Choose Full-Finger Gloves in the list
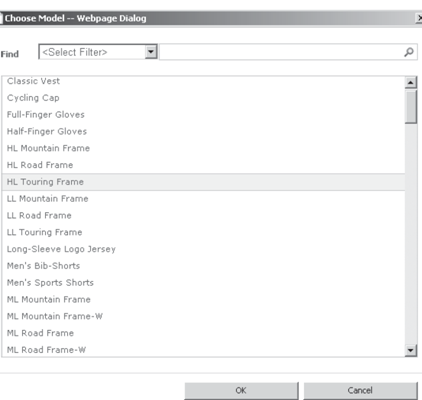The height and width of the screenshot is (400, 422). (203, 115)
